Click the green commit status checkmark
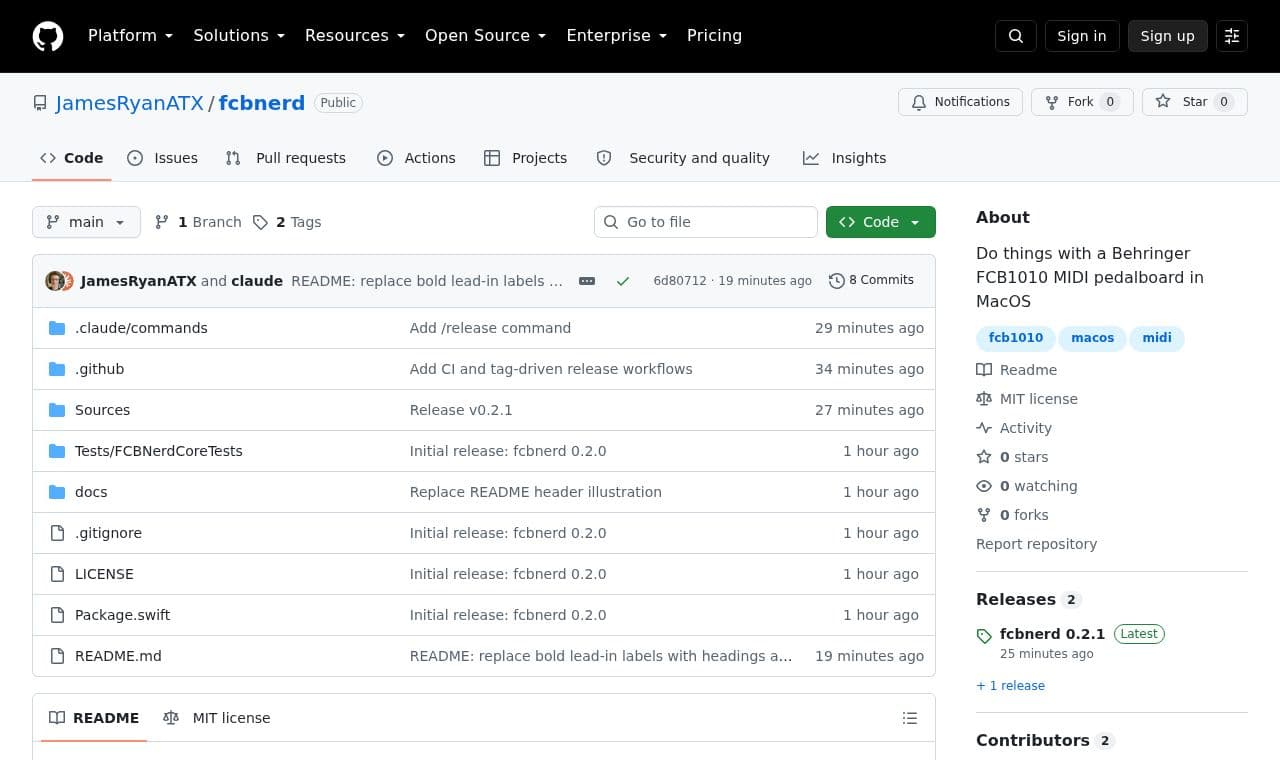This screenshot has height=760, width=1280. [623, 281]
